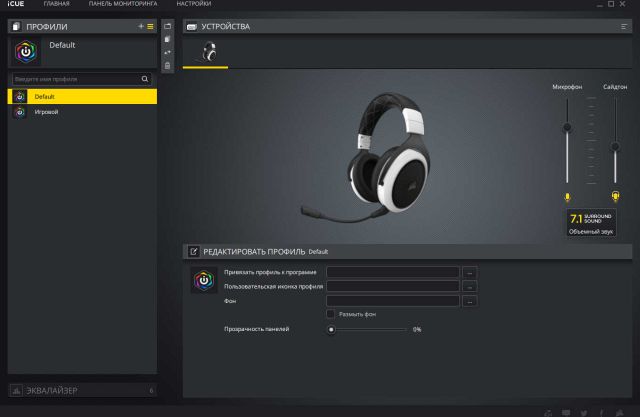This screenshot has height=417, width=640.
Task: Click the copy profile icon in side strip
Action: coord(168,38)
